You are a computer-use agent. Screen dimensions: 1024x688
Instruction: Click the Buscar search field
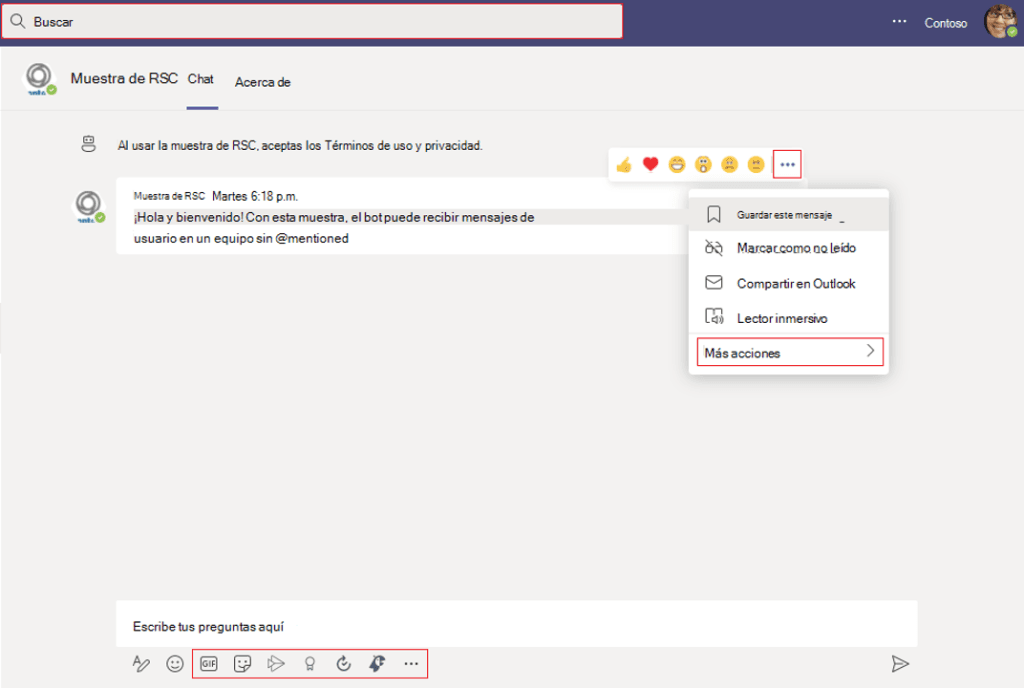pyautogui.click(x=312, y=22)
